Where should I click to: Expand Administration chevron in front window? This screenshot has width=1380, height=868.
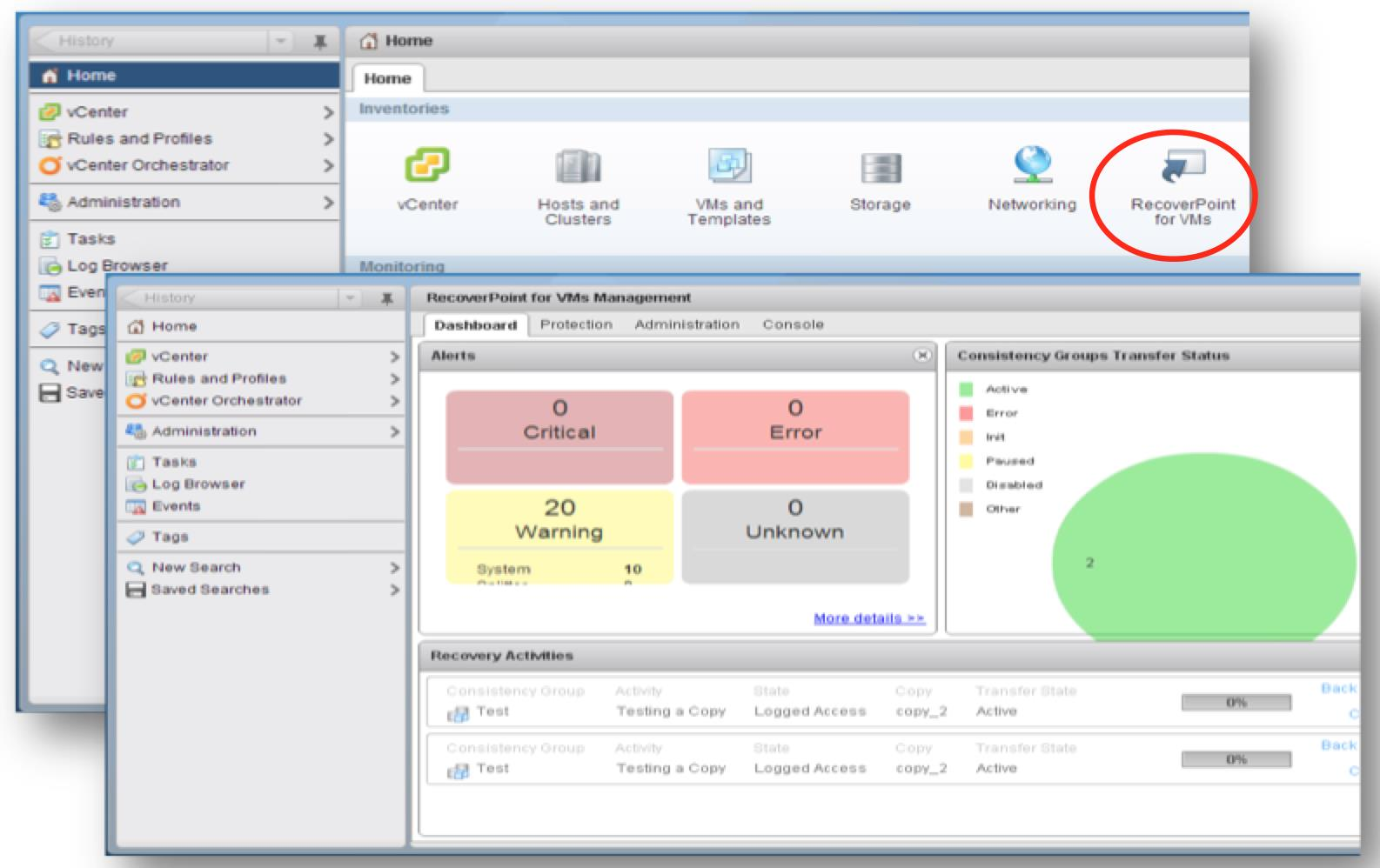point(394,431)
